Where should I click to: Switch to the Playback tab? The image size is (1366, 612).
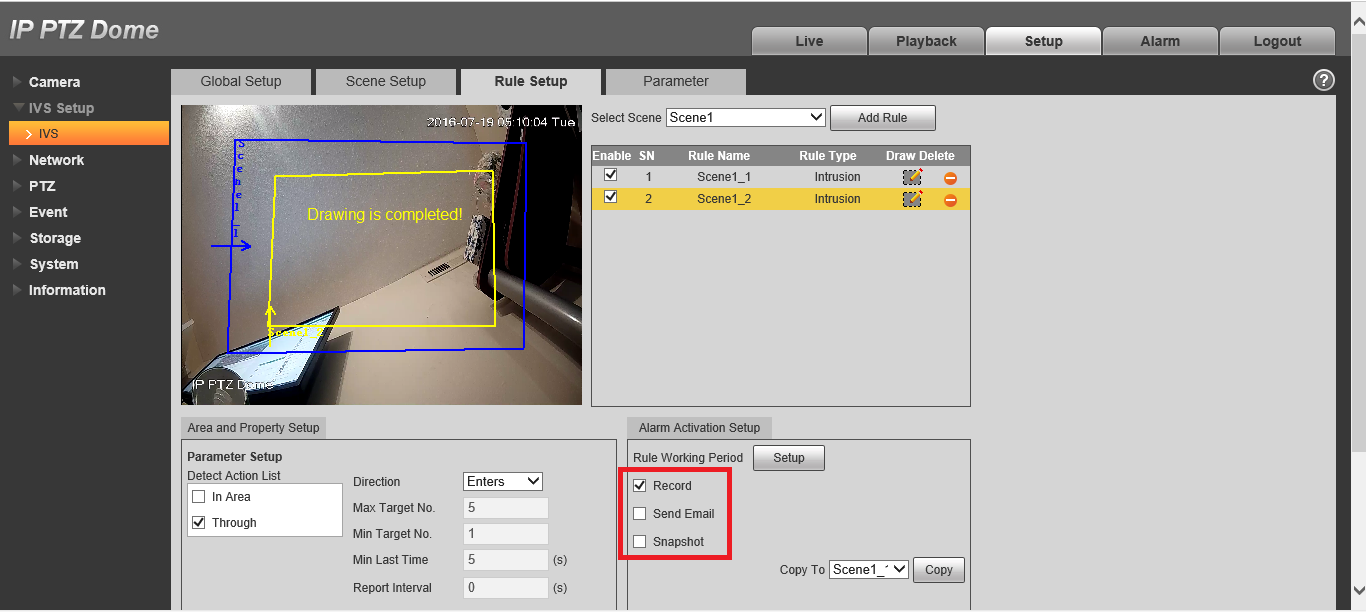tap(926, 41)
